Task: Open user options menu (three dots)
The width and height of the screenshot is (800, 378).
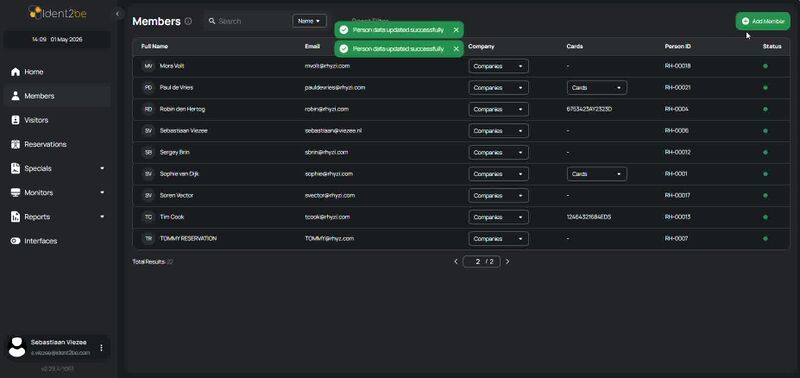Action: 101,347
